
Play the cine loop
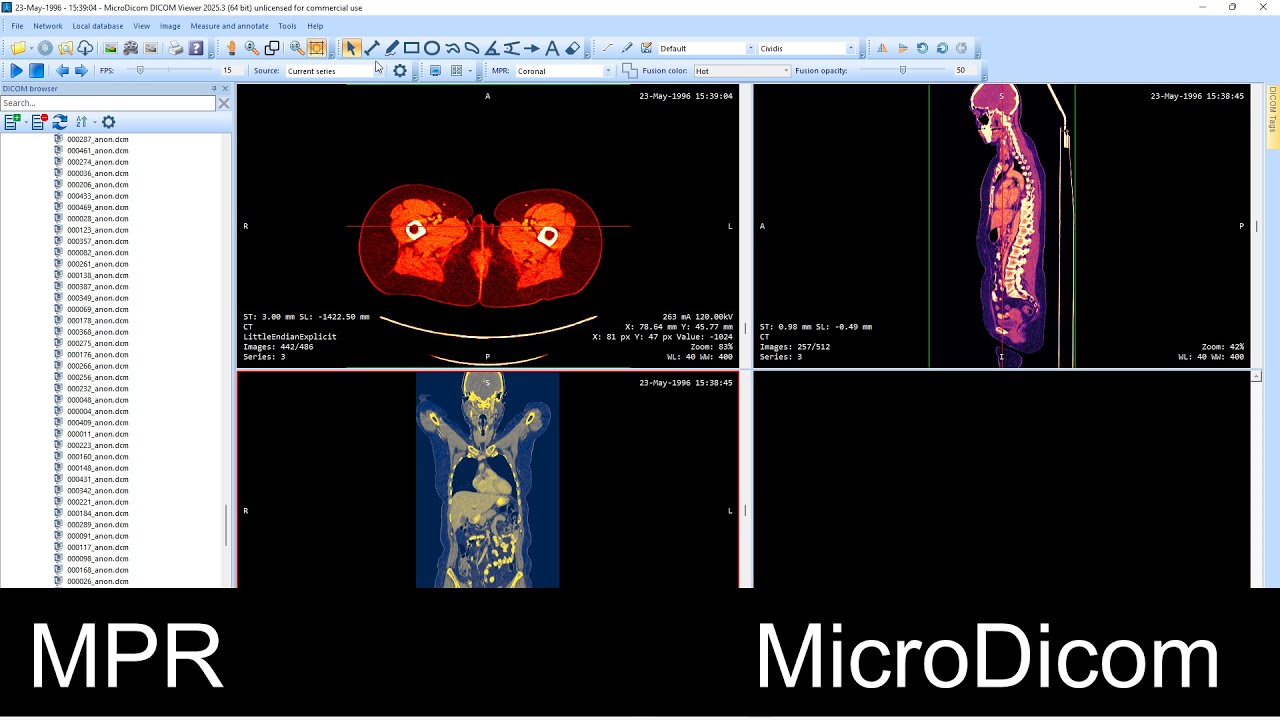click(16, 70)
